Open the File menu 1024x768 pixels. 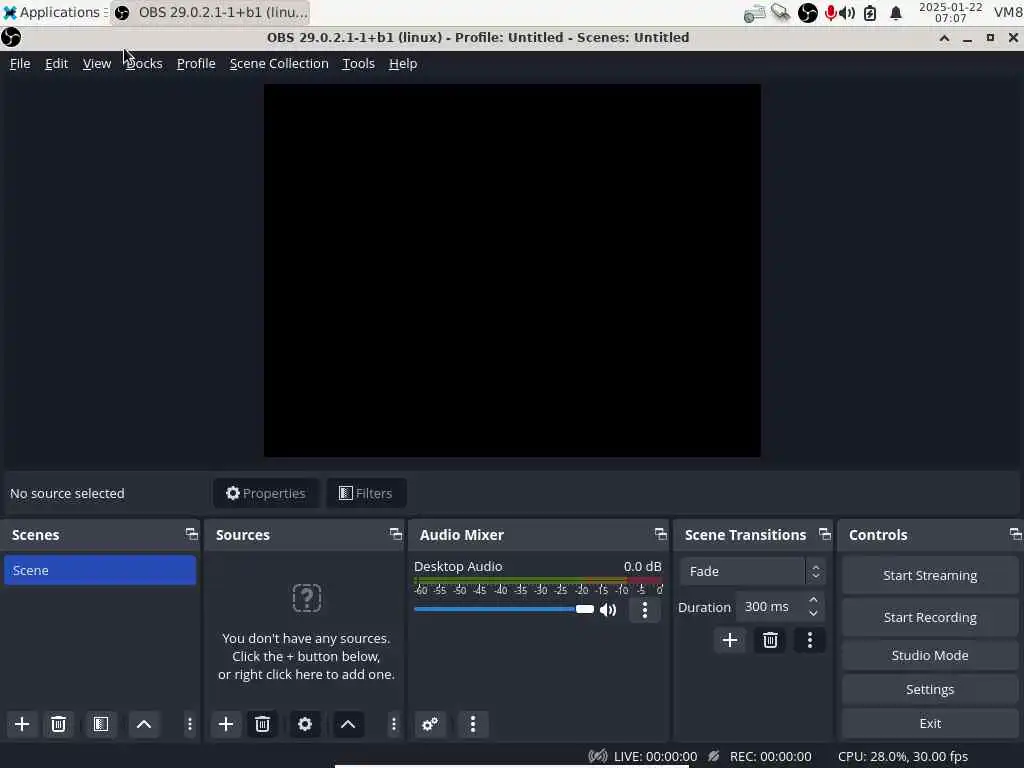20,63
